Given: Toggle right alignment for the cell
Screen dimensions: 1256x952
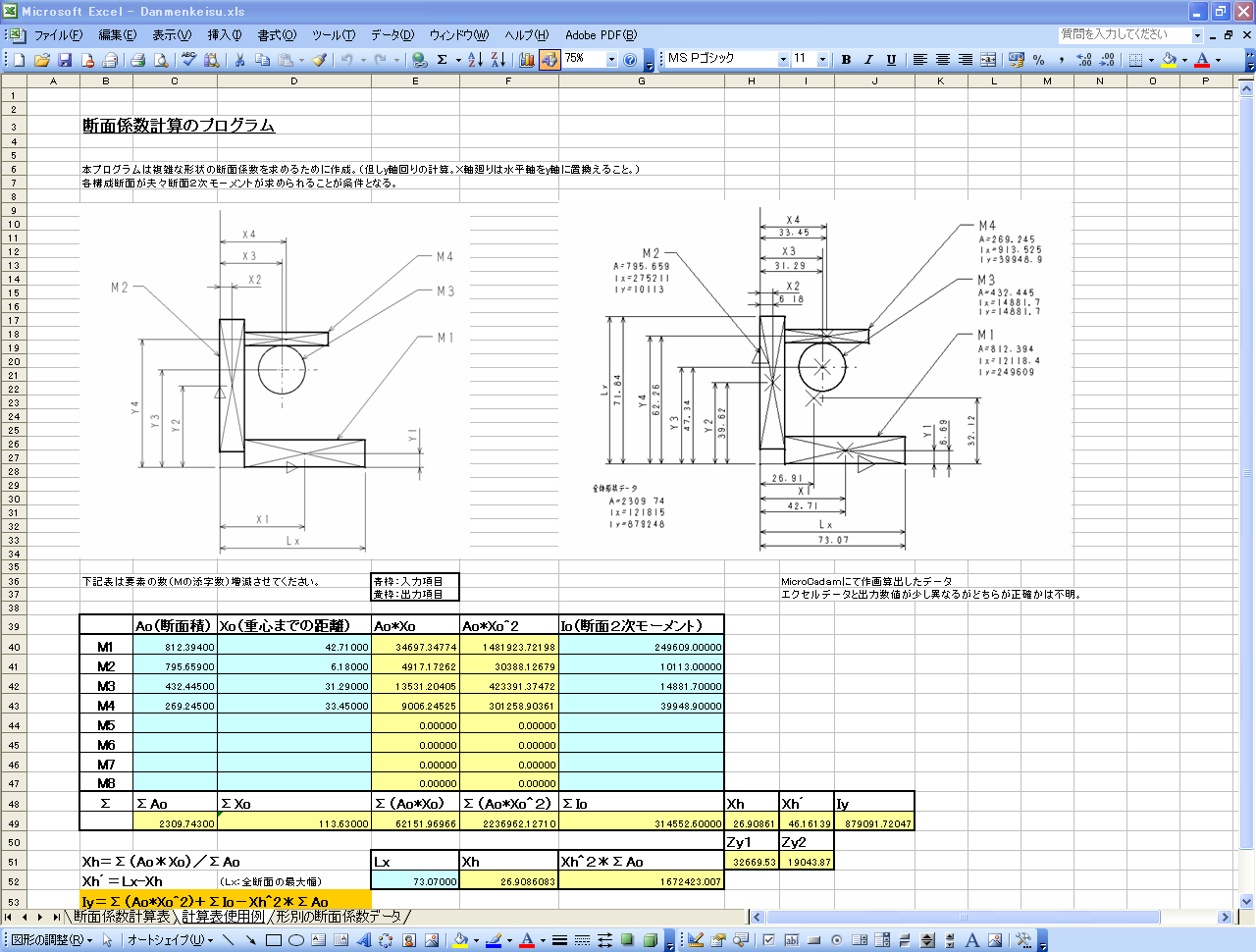Looking at the screenshot, I should (966, 60).
